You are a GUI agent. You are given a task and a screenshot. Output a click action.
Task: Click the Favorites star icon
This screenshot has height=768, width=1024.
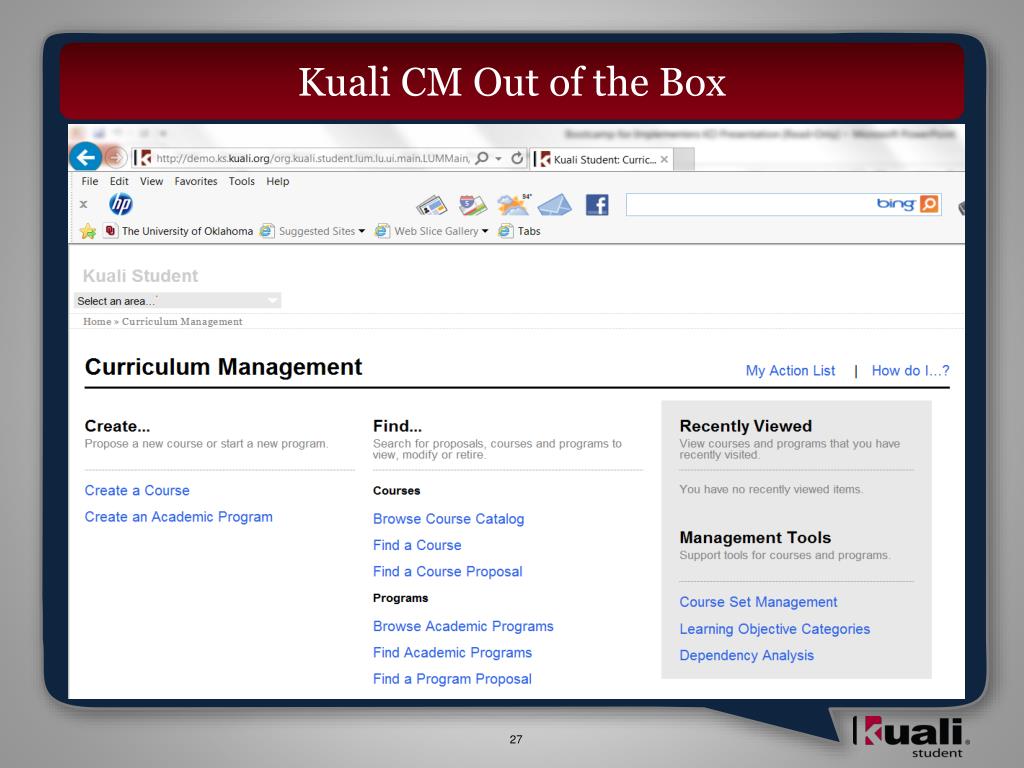[x=88, y=231]
